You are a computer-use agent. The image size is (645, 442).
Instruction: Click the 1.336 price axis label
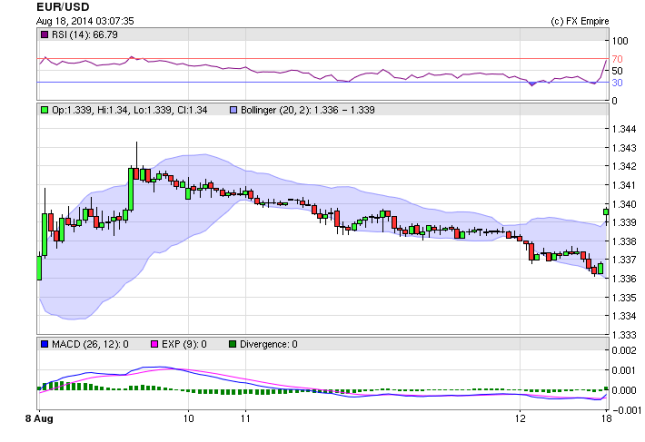pos(624,279)
